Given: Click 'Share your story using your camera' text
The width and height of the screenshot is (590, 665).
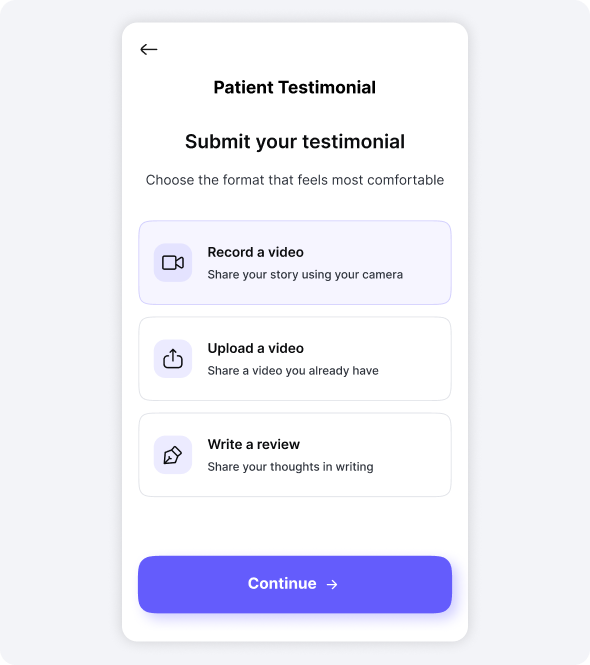Looking at the screenshot, I should click(305, 274).
